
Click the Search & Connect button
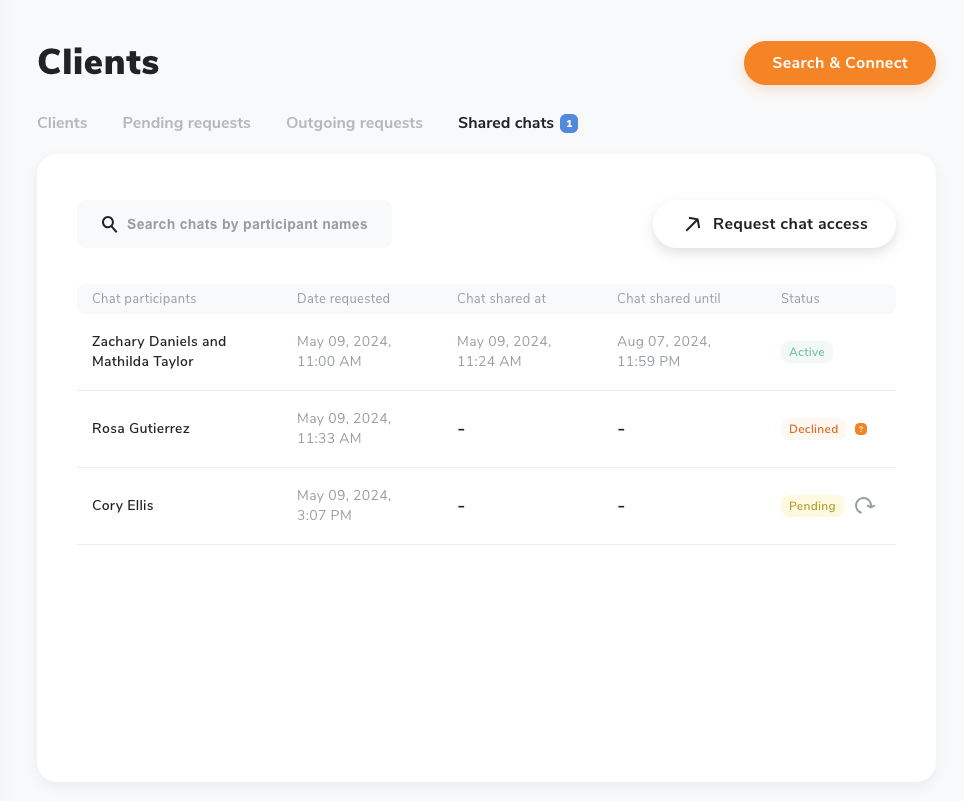tap(840, 63)
